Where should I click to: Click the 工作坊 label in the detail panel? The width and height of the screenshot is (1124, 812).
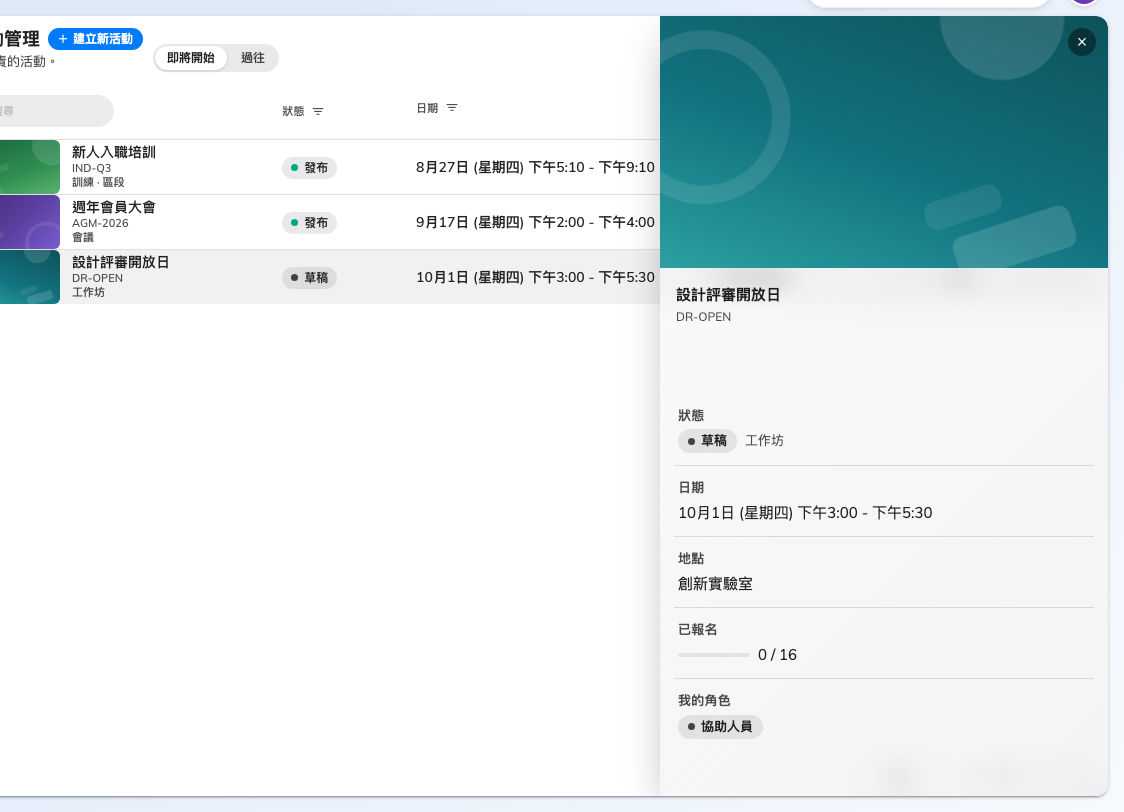(764, 441)
